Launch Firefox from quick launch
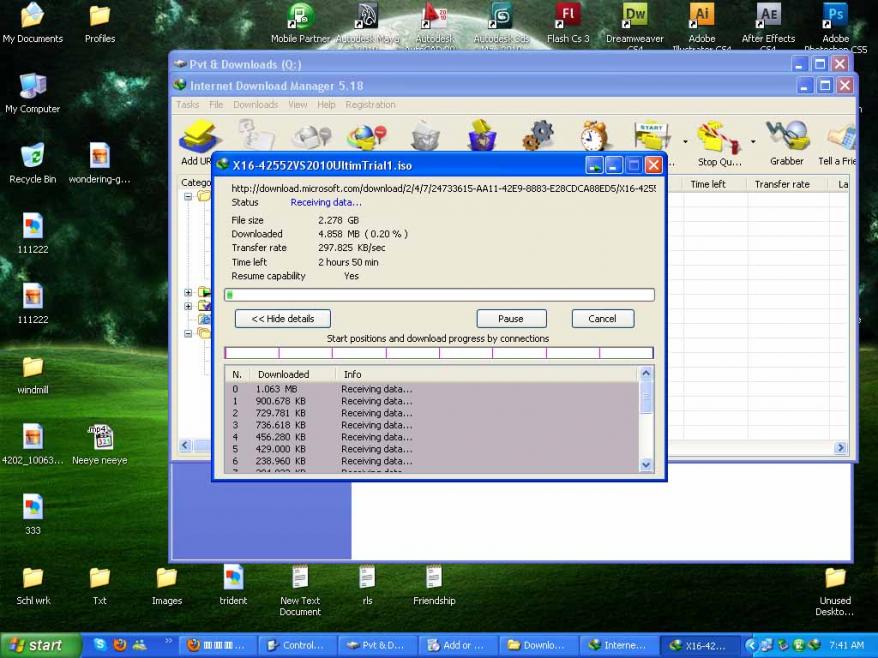Viewport: 878px width, 658px height. 120,645
